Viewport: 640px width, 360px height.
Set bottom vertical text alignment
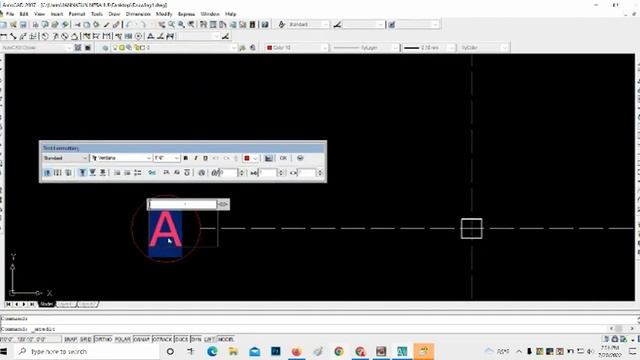[x=103, y=173]
